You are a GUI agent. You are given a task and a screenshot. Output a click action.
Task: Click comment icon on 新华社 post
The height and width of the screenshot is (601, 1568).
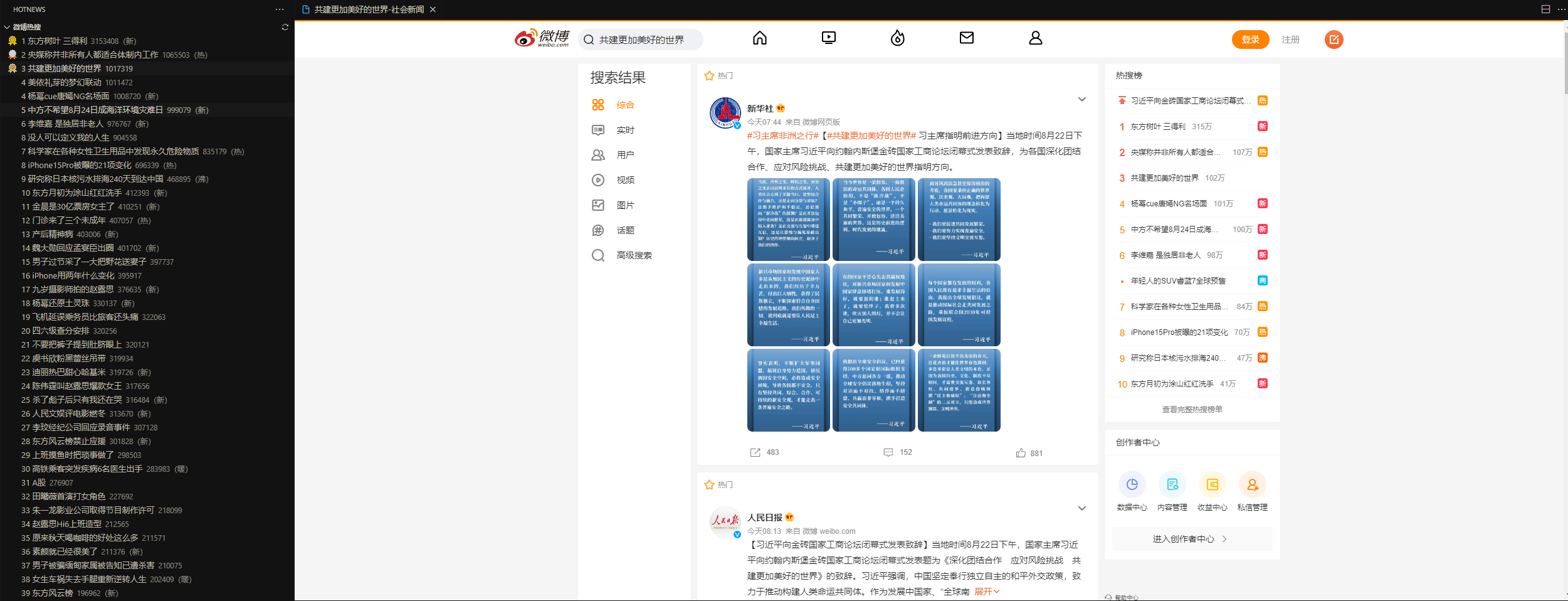pyautogui.click(x=888, y=452)
